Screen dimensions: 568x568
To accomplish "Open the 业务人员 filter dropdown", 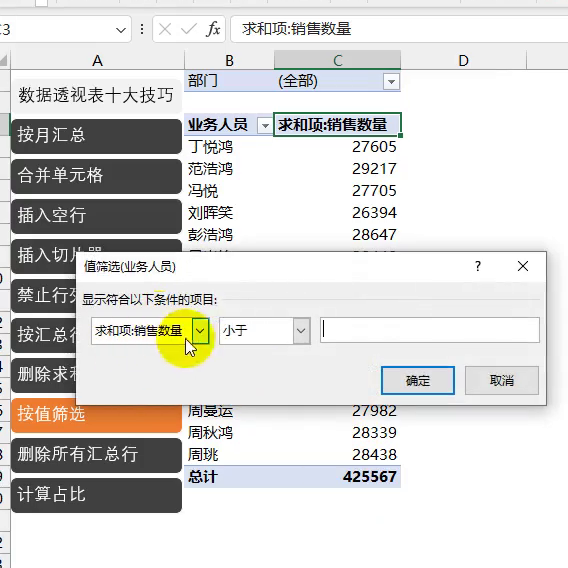I will click(265, 126).
